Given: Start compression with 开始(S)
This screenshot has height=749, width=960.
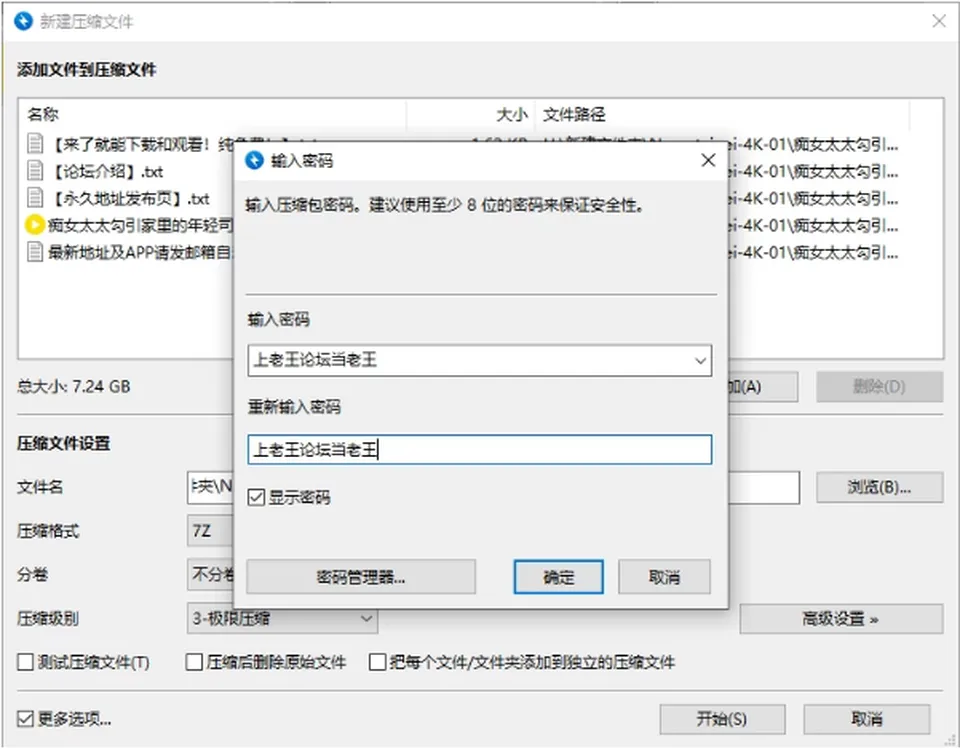Looking at the screenshot, I should coord(722,719).
